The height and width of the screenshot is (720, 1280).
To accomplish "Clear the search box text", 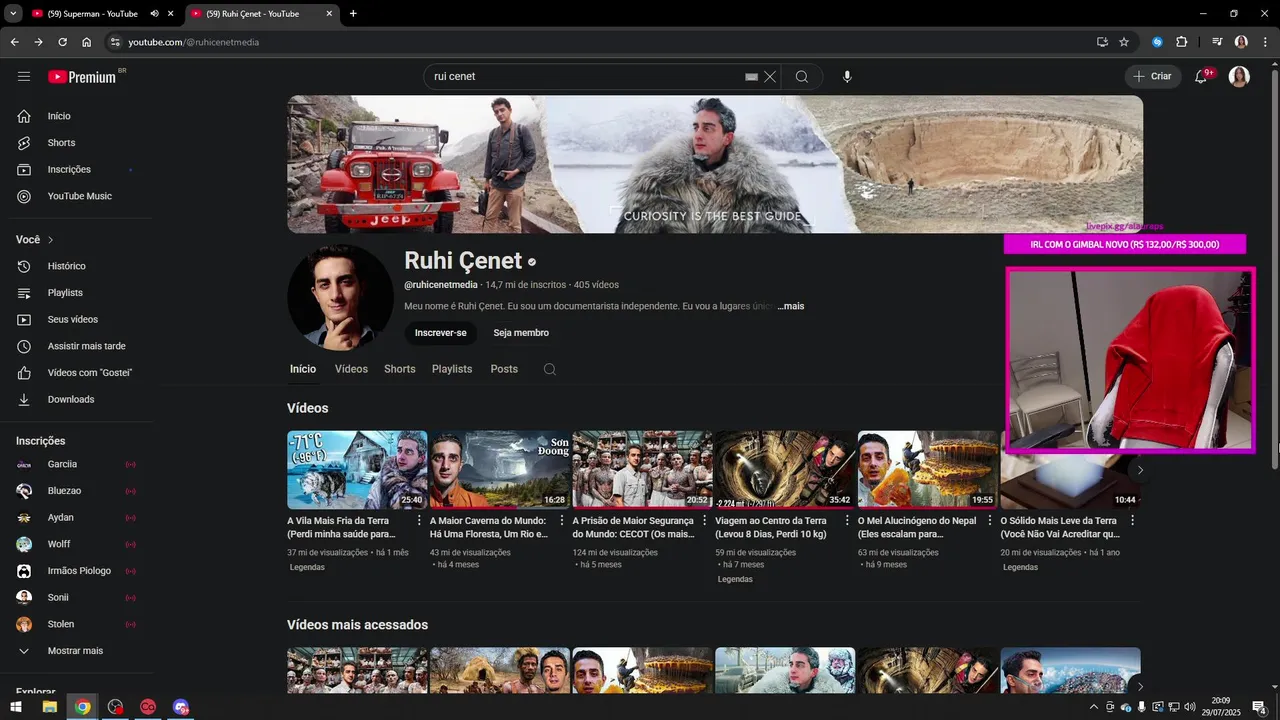I will click(770, 76).
